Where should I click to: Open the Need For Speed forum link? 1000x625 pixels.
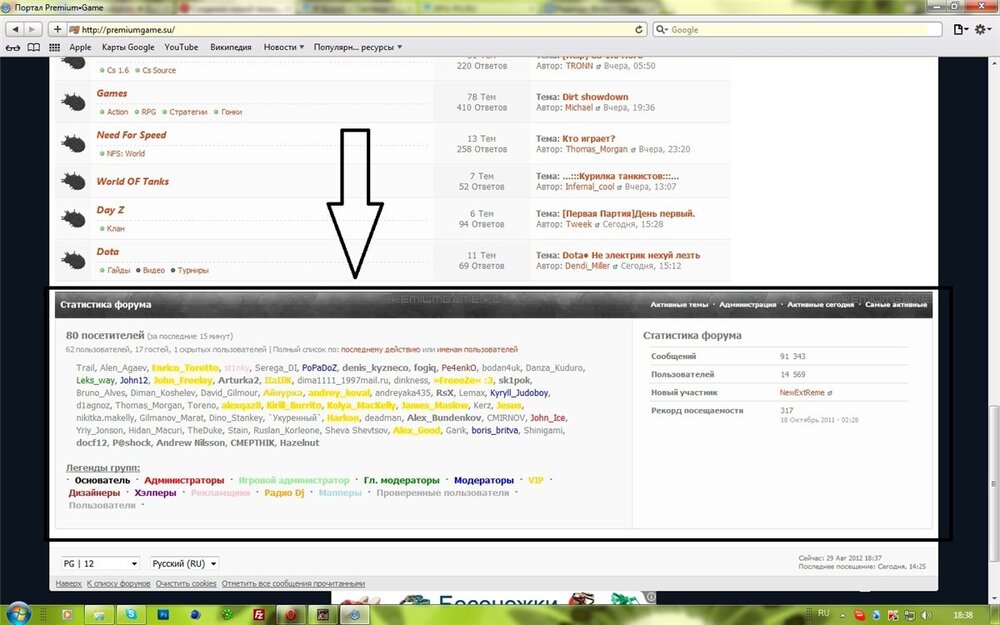point(131,135)
